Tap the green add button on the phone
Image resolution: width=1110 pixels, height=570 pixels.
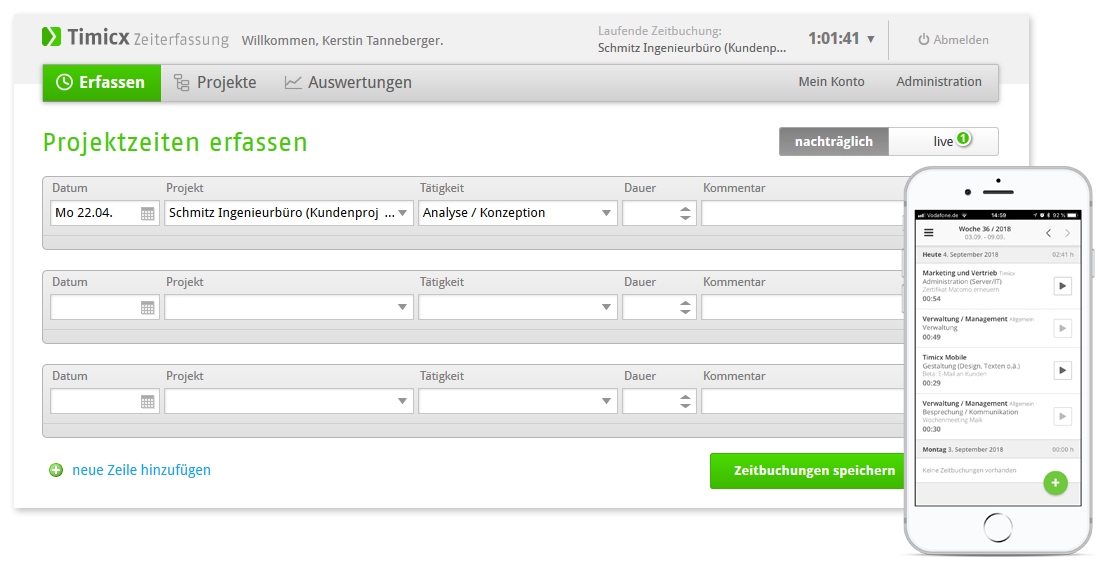tap(1055, 483)
